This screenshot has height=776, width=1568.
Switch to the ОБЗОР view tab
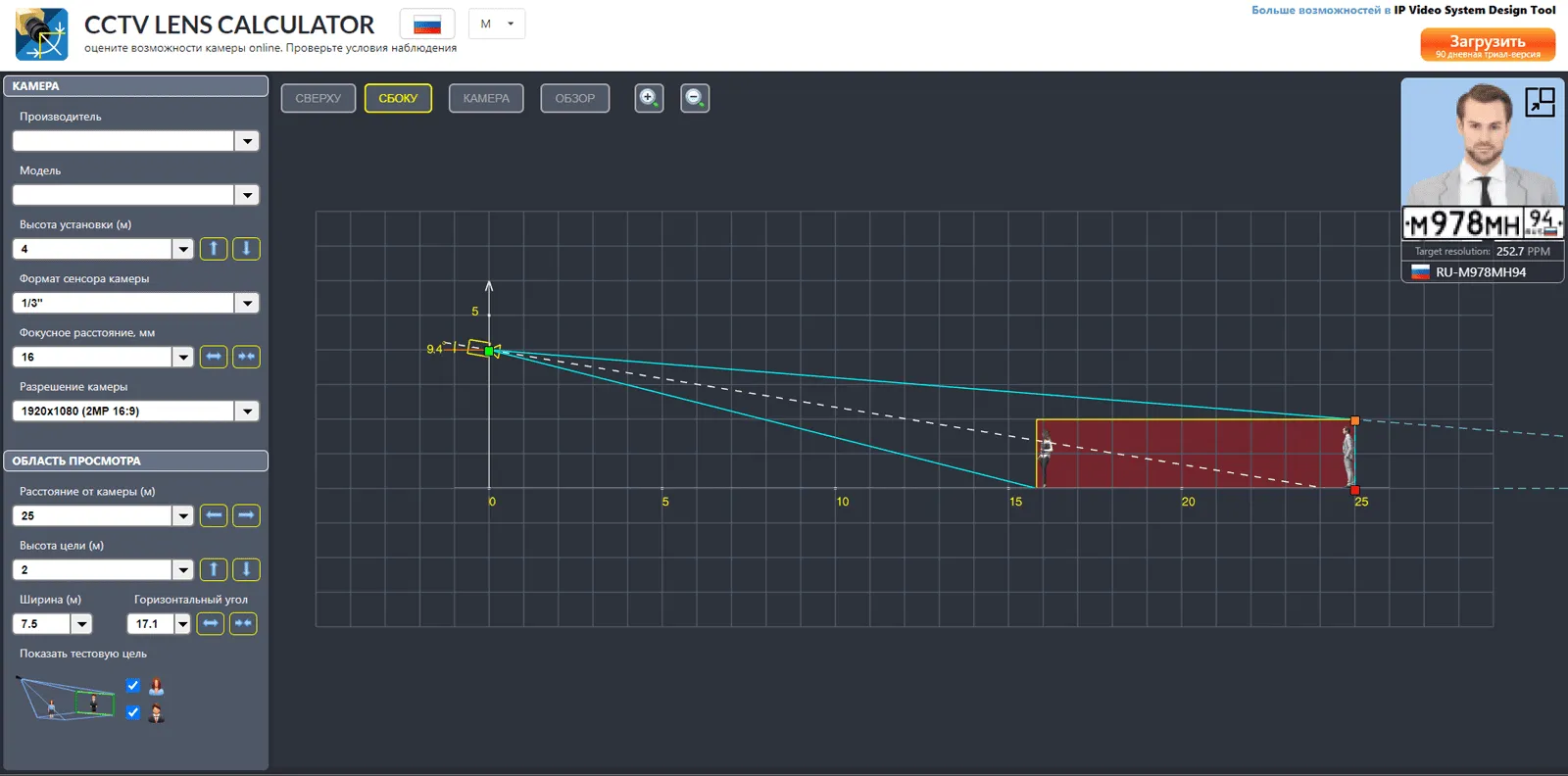575,98
